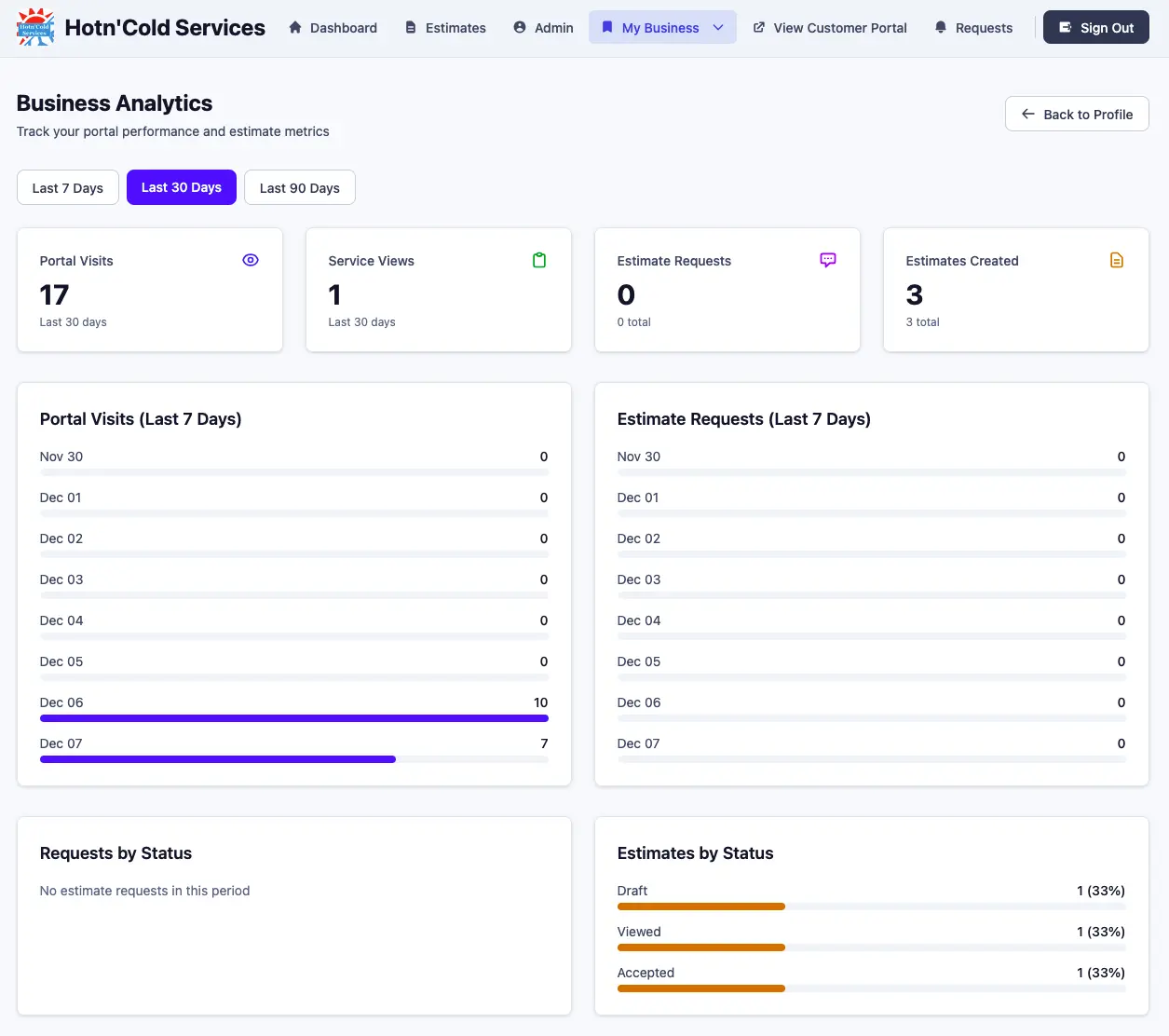Click the Dec 06 portal visits bar
The image size is (1169, 1036).
pos(293,718)
